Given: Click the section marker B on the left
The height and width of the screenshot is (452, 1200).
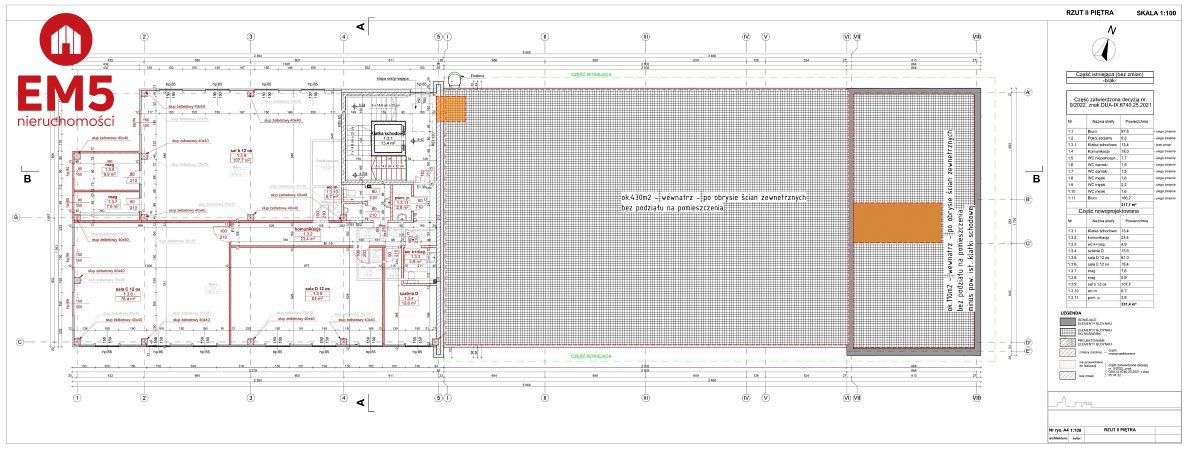Looking at the screenshot, I should (x=28, y=179).
